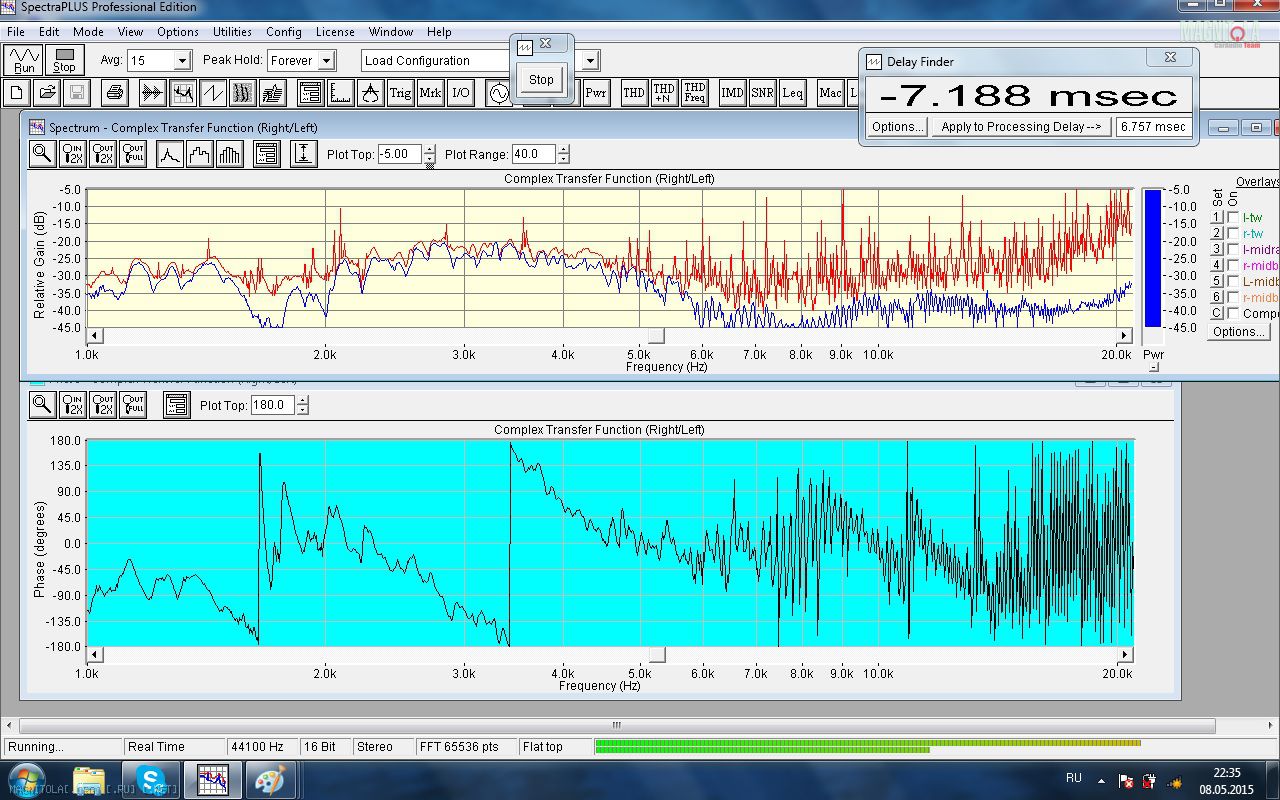Toggle the Spectrum view icon
1280x800 pixels.
(182, 93)
